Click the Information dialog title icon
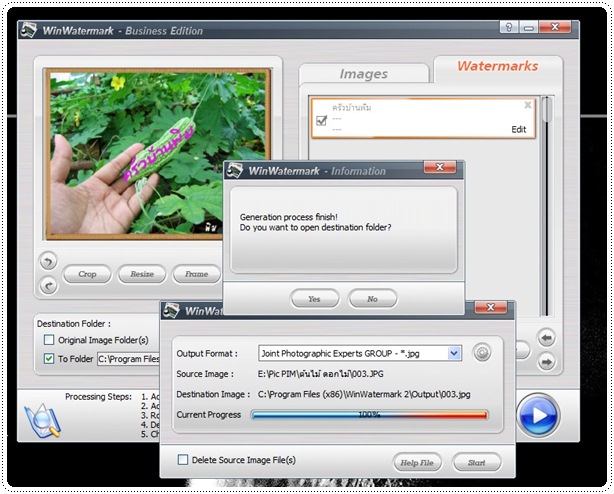614x494 pixels. [235, 170]
